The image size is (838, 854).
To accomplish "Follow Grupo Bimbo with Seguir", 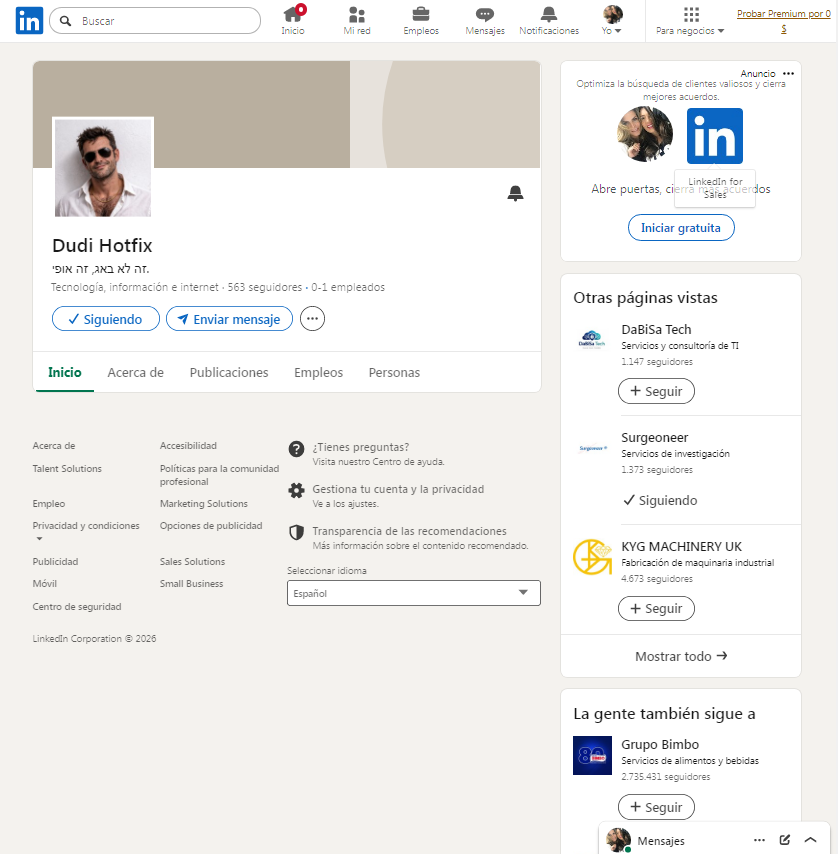I will coord(656,807).
